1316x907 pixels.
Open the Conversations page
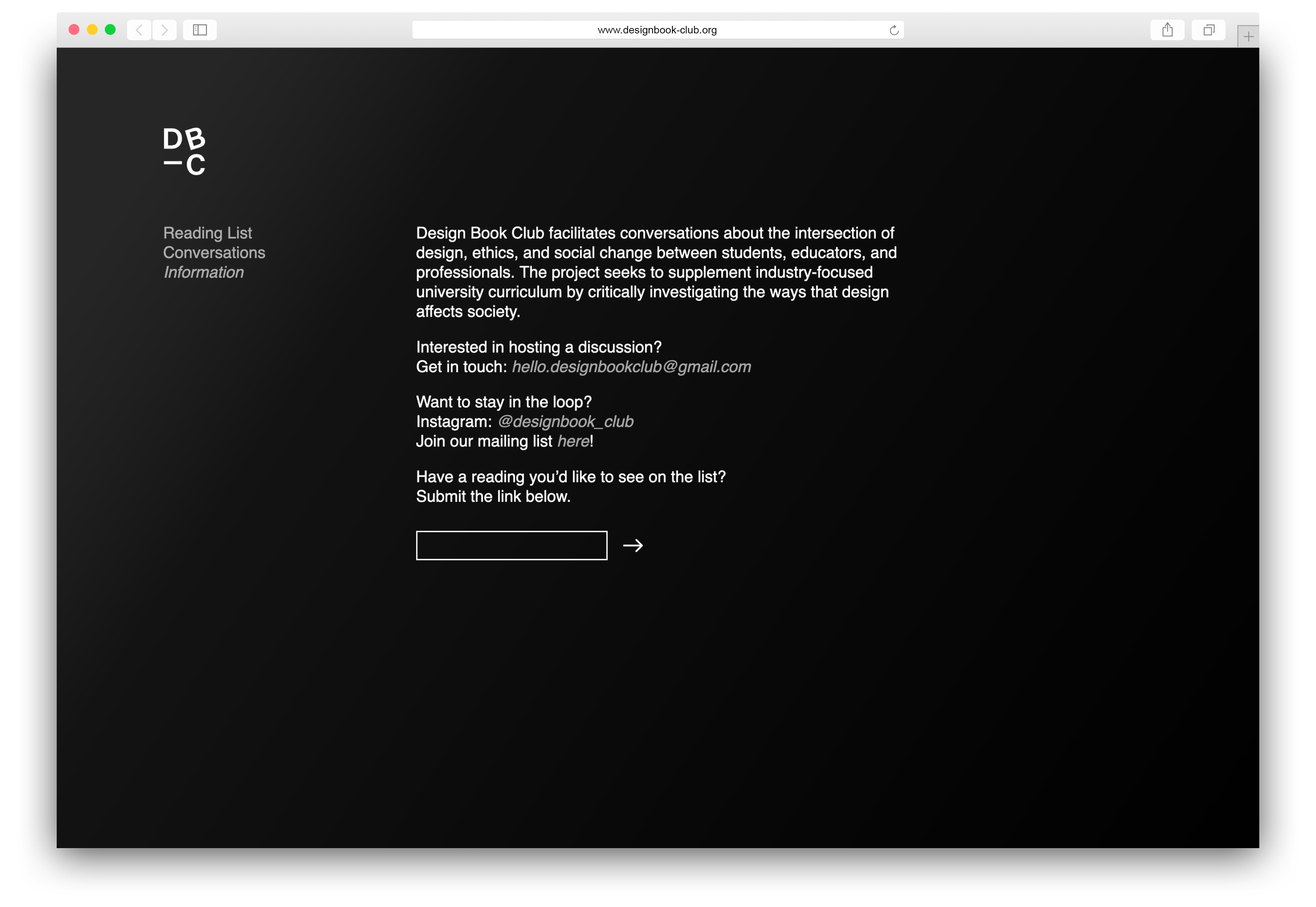click(214, 252)
